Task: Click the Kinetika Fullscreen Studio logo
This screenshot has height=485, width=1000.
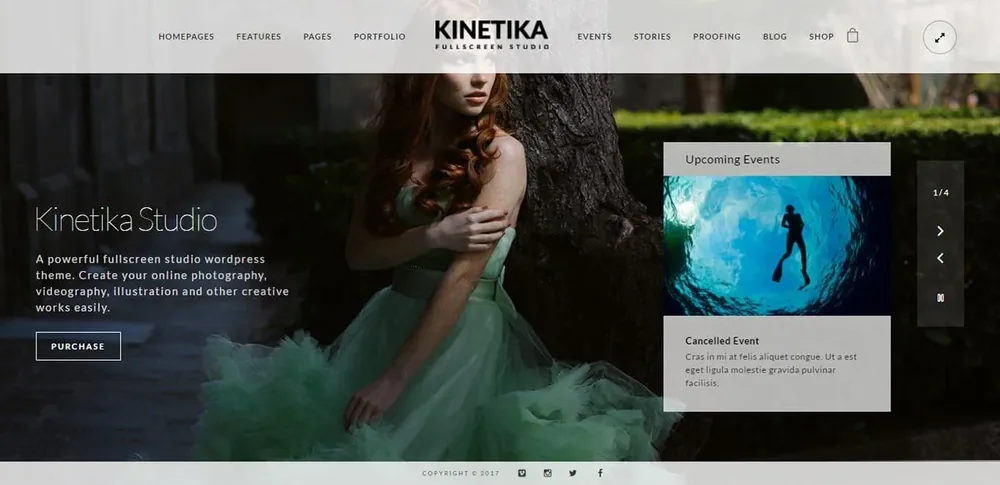Action: [491, 34]
